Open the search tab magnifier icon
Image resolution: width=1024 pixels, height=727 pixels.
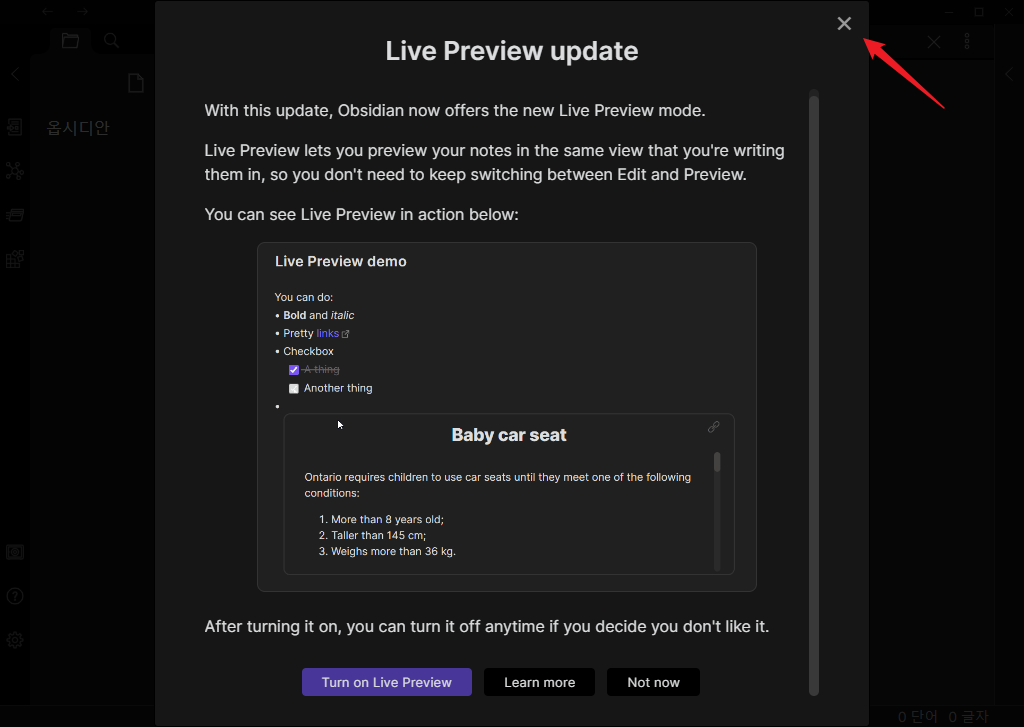112,40
